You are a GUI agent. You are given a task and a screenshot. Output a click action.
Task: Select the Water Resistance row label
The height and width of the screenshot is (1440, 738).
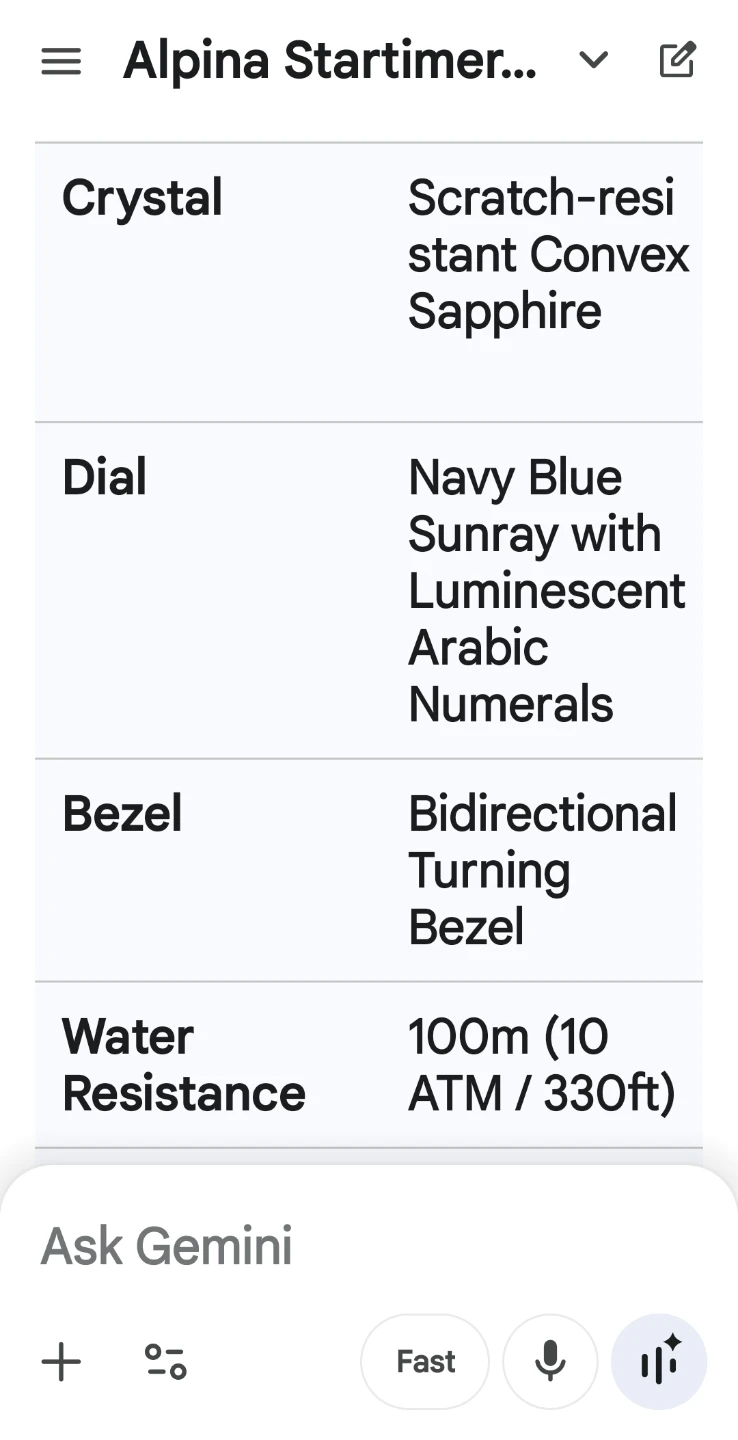(x=184, y=1065)
